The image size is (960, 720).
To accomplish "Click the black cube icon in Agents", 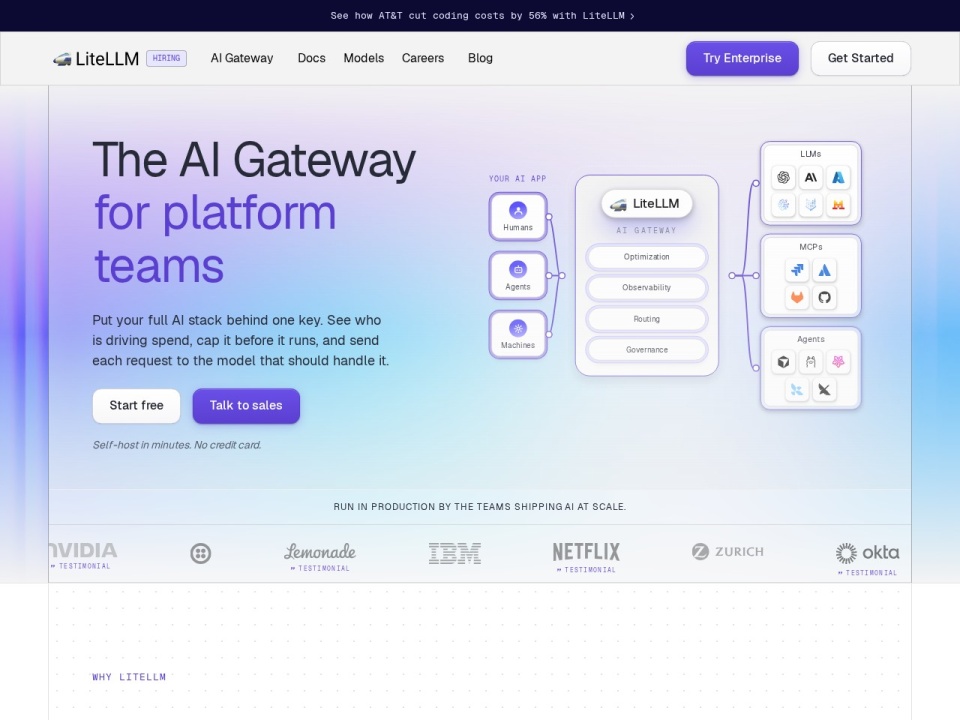I will [783, 362].
